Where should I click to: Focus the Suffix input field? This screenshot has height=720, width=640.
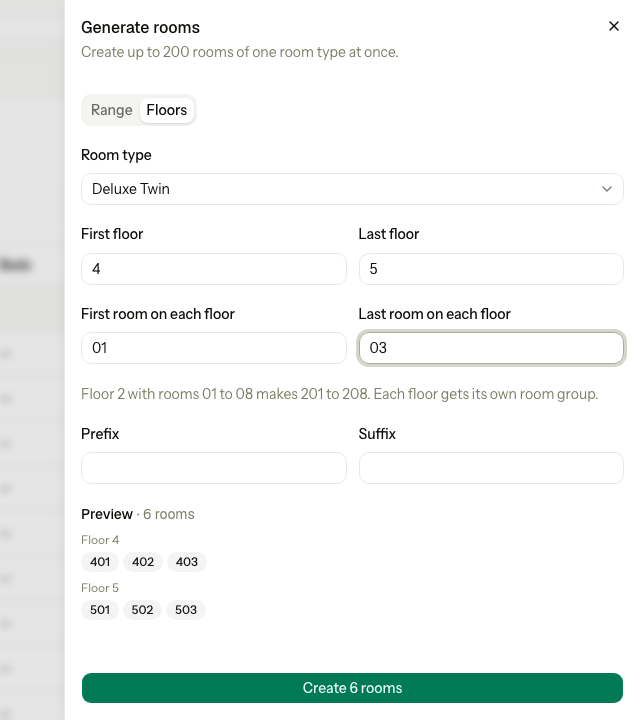491,468
